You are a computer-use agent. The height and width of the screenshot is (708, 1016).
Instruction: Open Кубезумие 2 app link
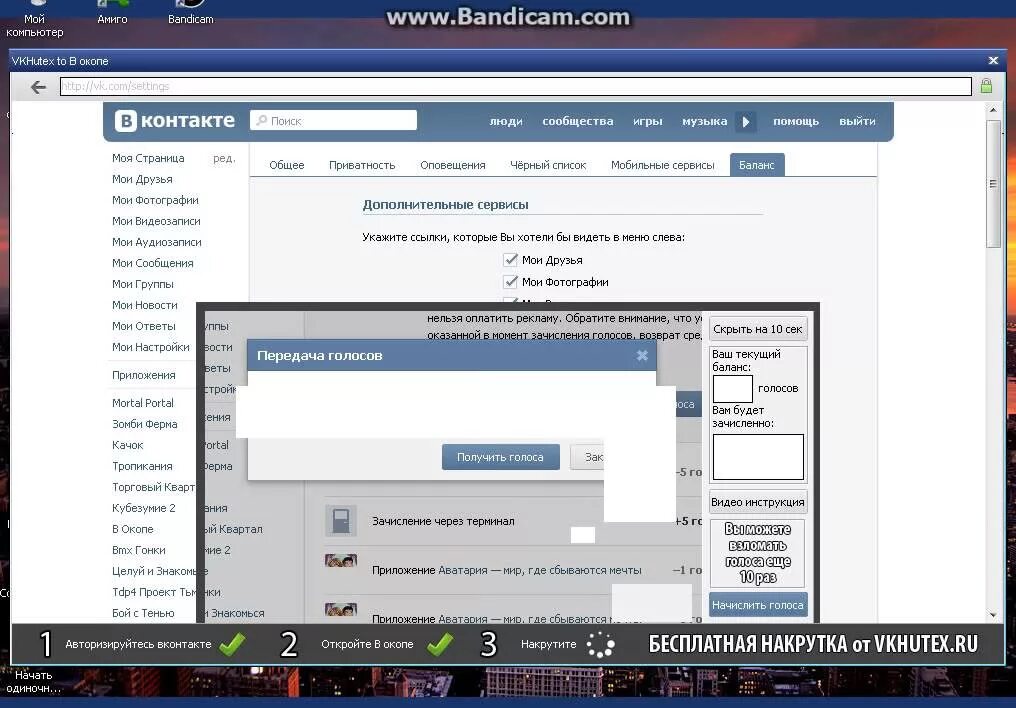click(x=144, y=508)
